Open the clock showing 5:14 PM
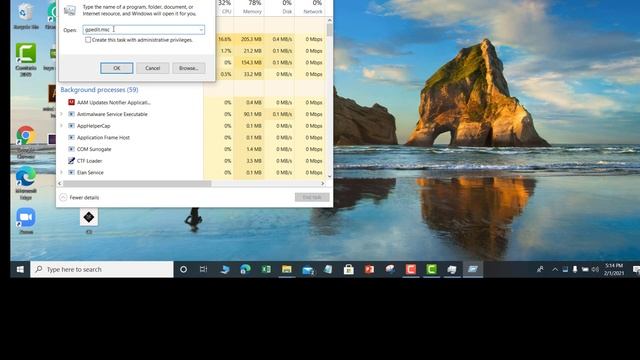 point(614,269)
